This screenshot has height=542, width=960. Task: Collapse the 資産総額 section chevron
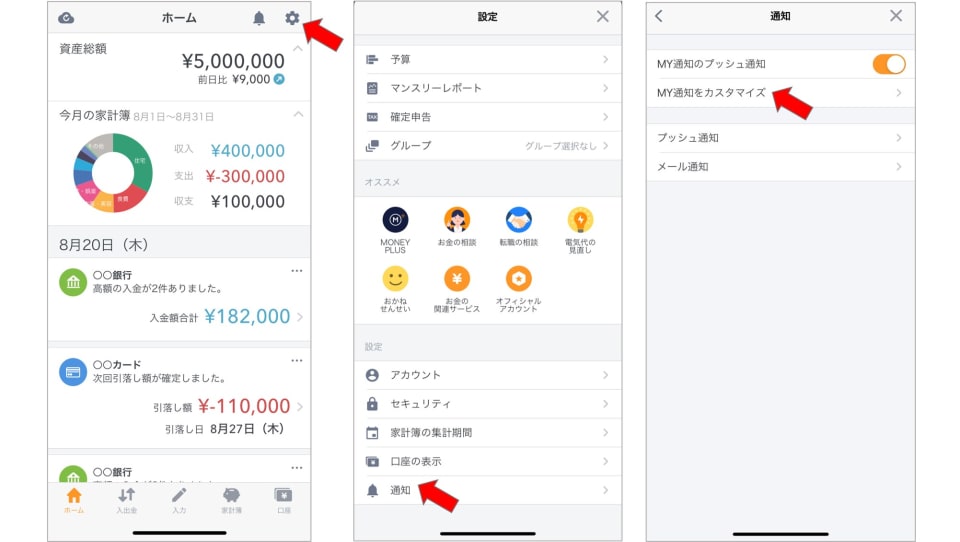tap(298, 48)
